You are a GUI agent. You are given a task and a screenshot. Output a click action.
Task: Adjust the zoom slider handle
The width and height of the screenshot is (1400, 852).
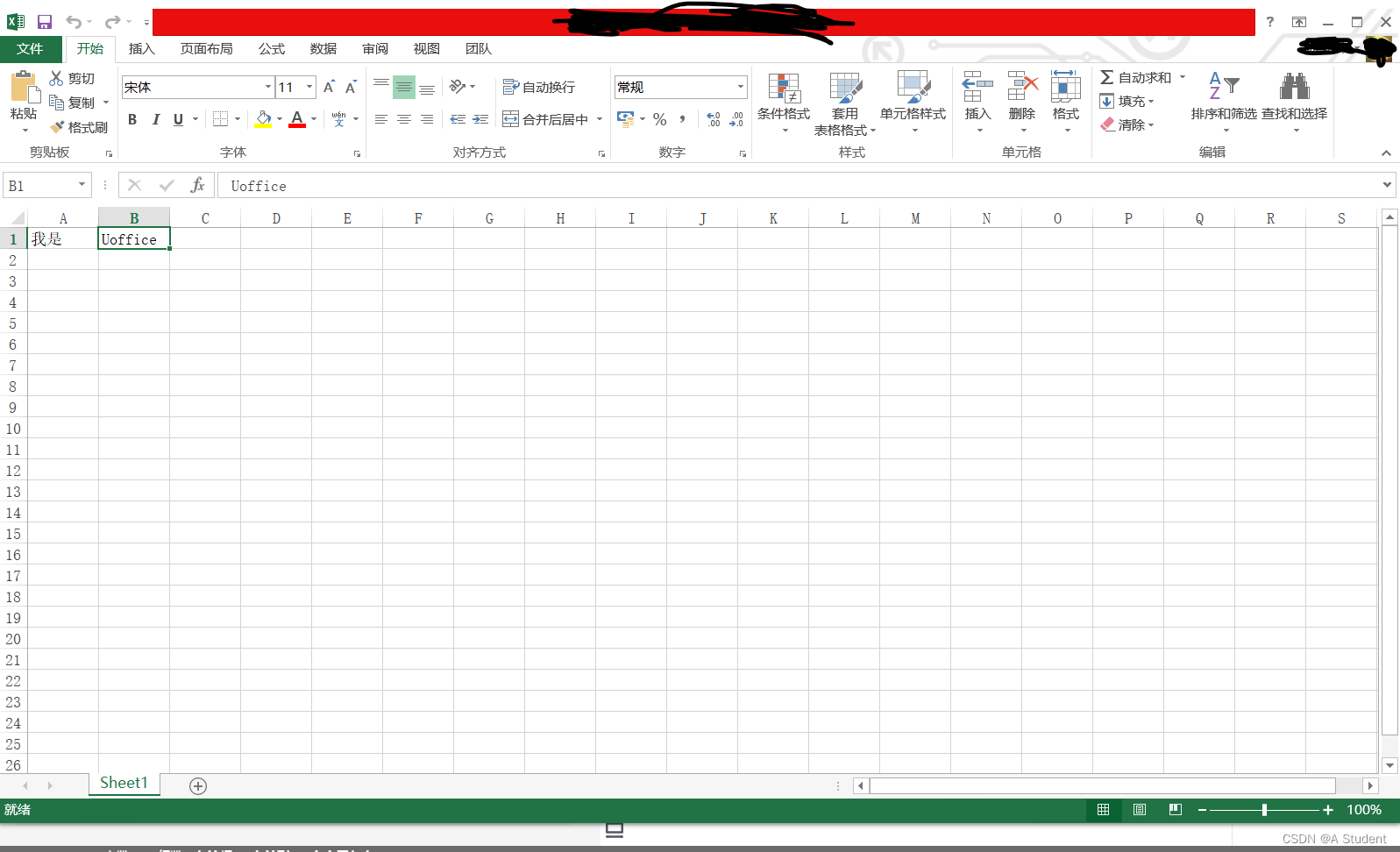(1264, 810)
